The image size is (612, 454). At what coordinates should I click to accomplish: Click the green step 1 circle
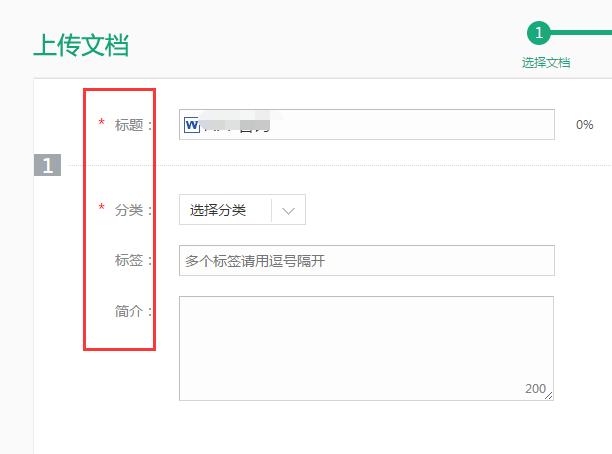539,33
